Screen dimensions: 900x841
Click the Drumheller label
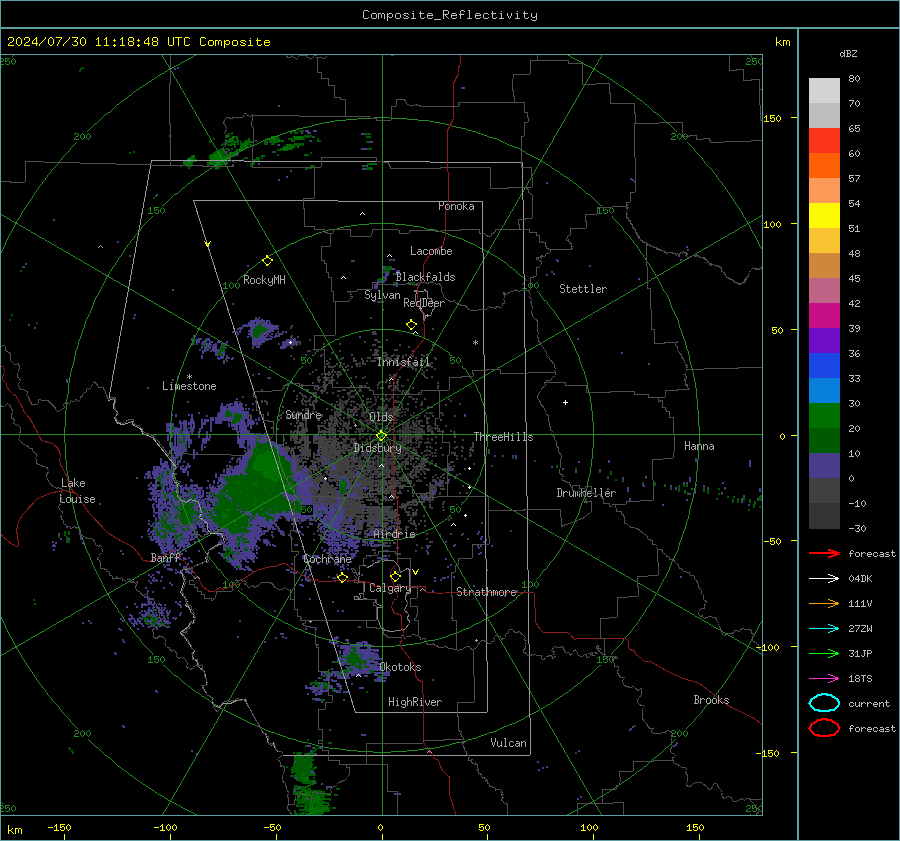pyautogui.click(x=586, y=493)
